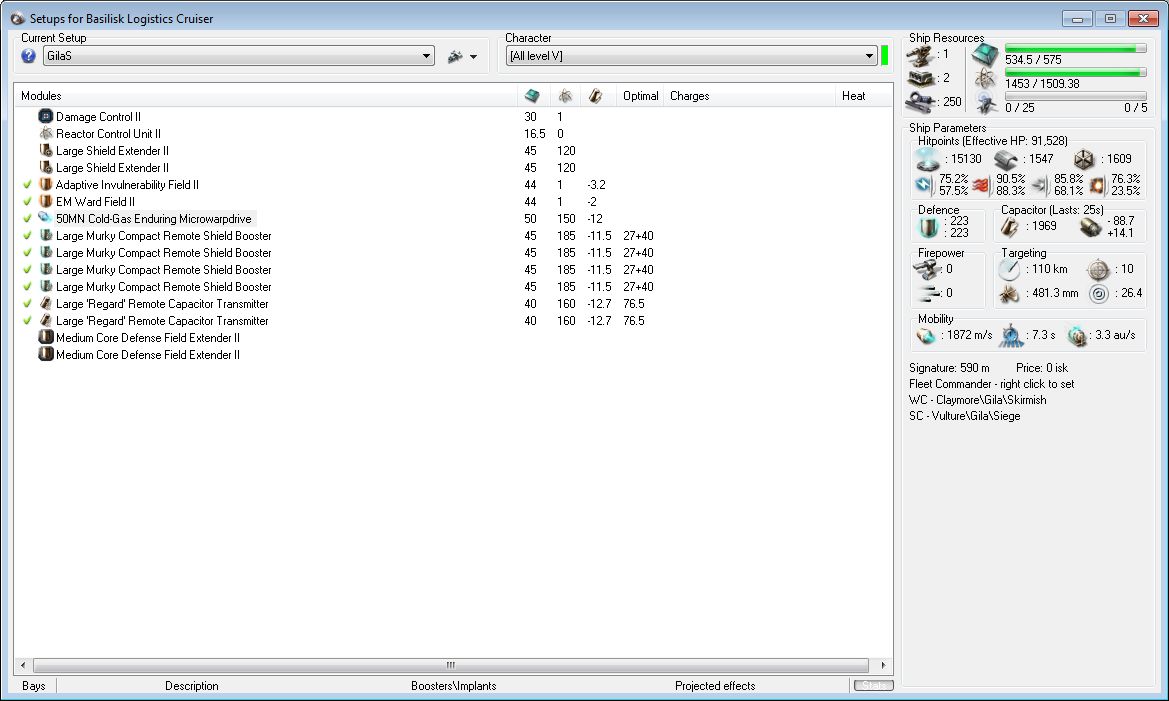The image size is (1169, 701).
Task: Click the horizontal scrollbar thumb under modules list
Action: click(451, 664)
